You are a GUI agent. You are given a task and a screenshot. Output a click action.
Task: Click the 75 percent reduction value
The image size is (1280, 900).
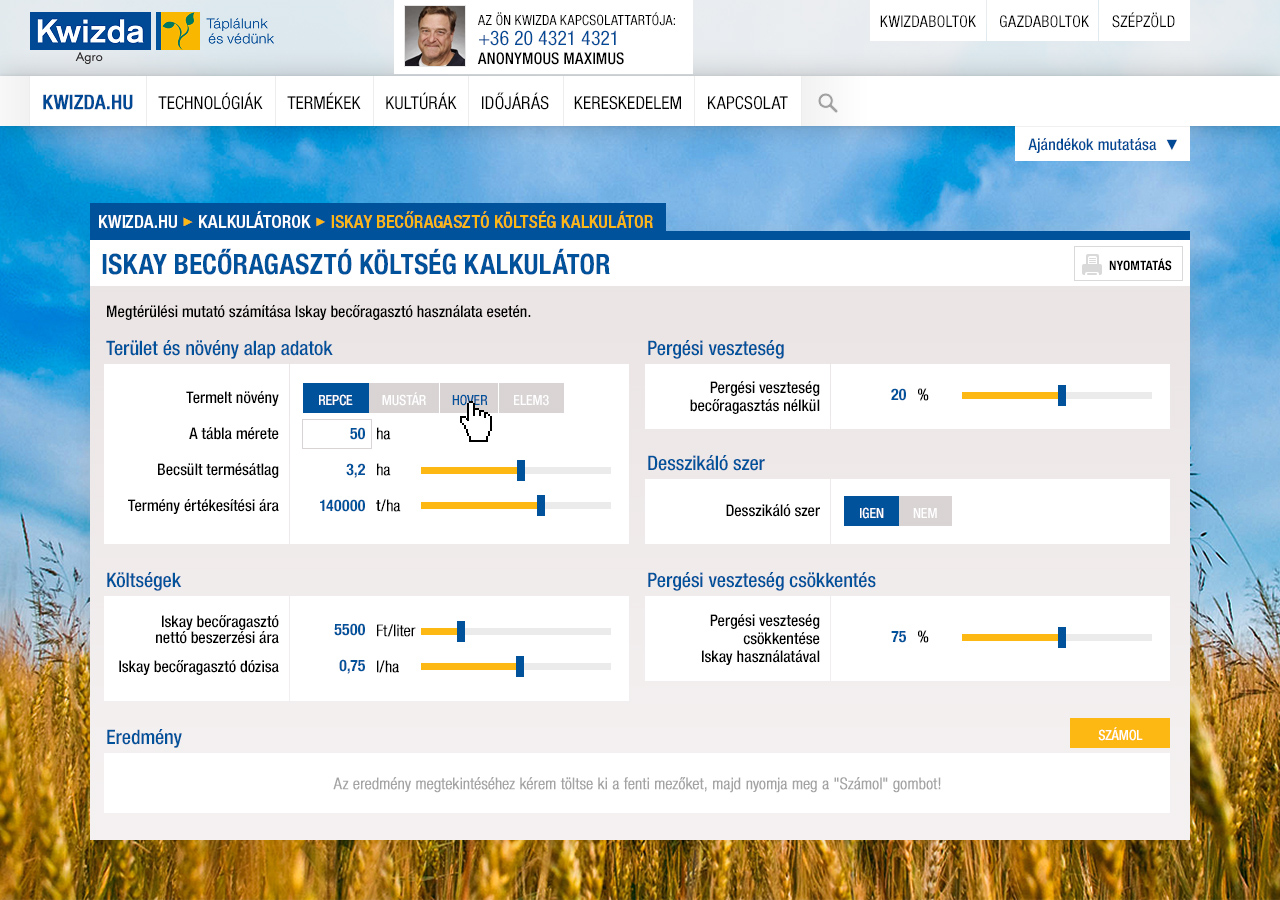click(x=898, y=637)
